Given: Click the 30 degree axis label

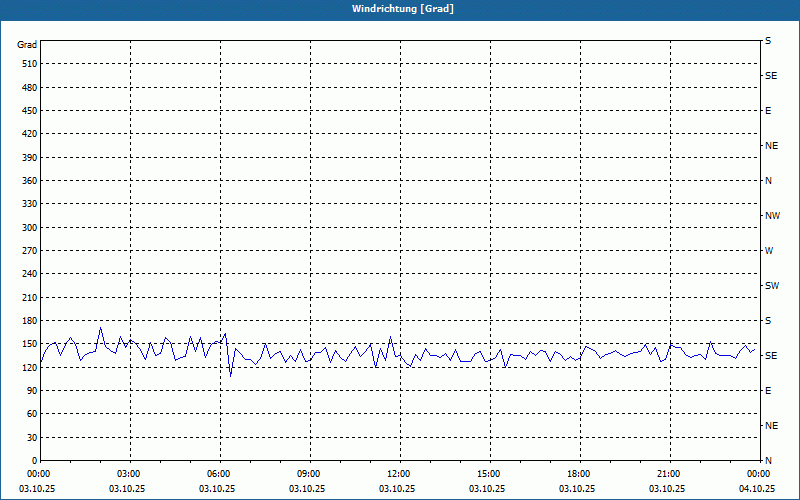Looking at the screenshot, I should click(x=32, y=438).
